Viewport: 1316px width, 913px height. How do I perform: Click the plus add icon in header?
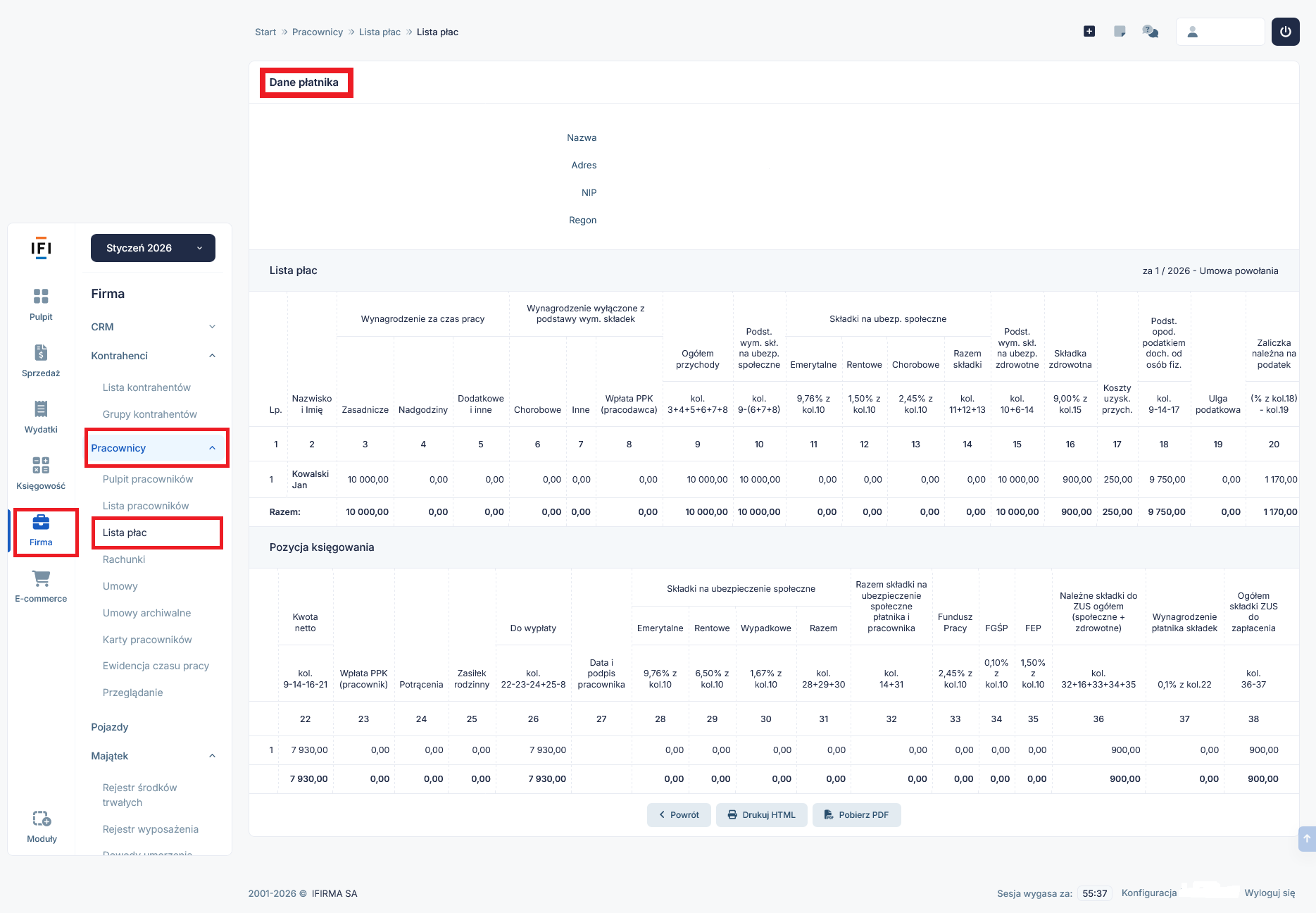coord(1089,32)
